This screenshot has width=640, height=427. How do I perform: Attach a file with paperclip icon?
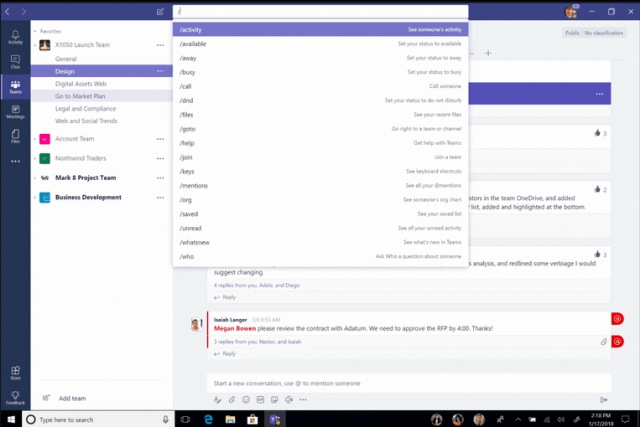pos(231,400)
